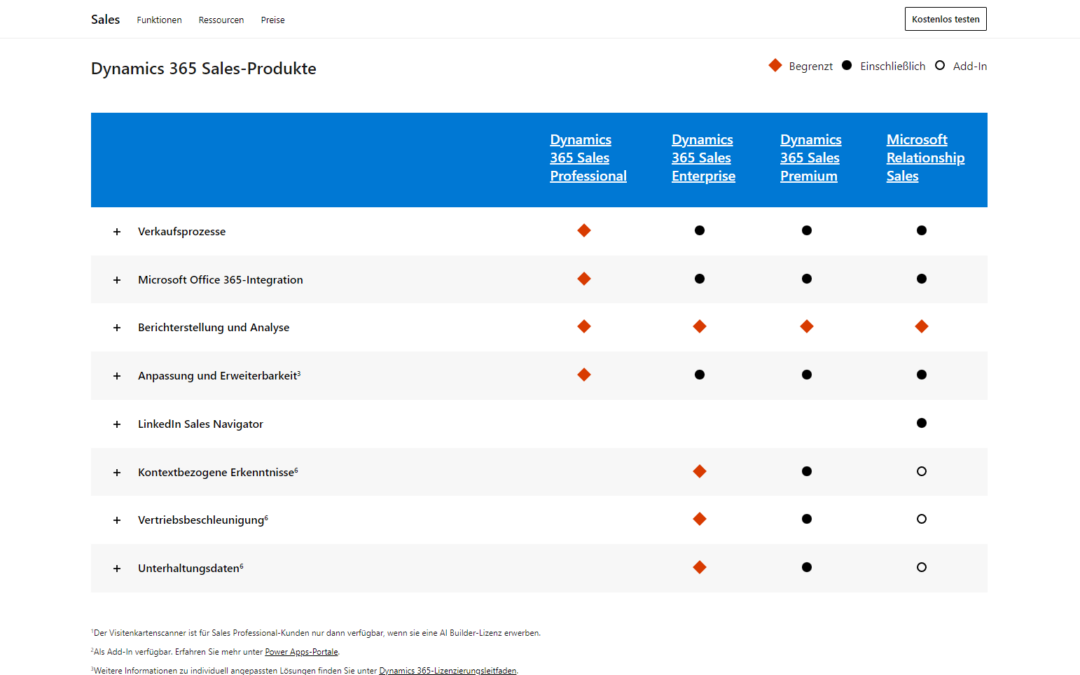This screenshot has width=1080, height=675.
Task: Click the Einschließlich legend label
Action: 893,66
